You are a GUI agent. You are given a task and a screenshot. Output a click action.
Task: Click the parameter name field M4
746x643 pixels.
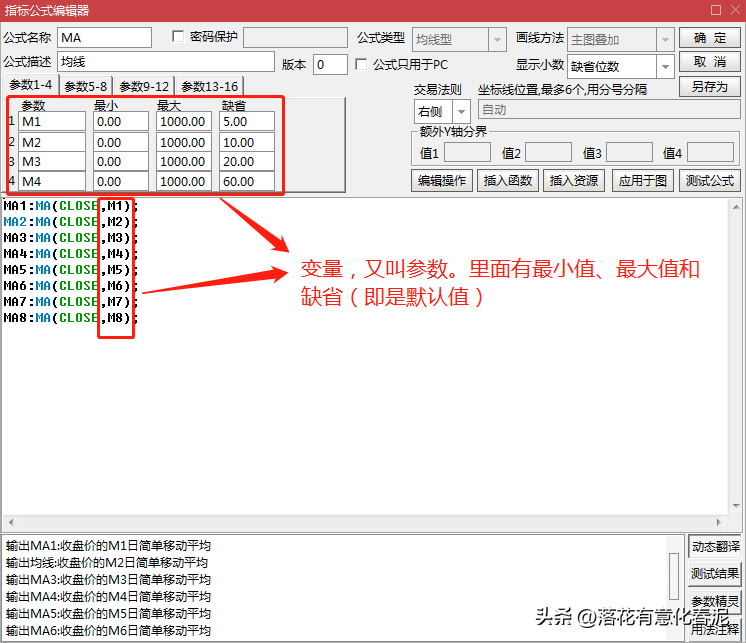pyautogui.click(x=52, y=181)
